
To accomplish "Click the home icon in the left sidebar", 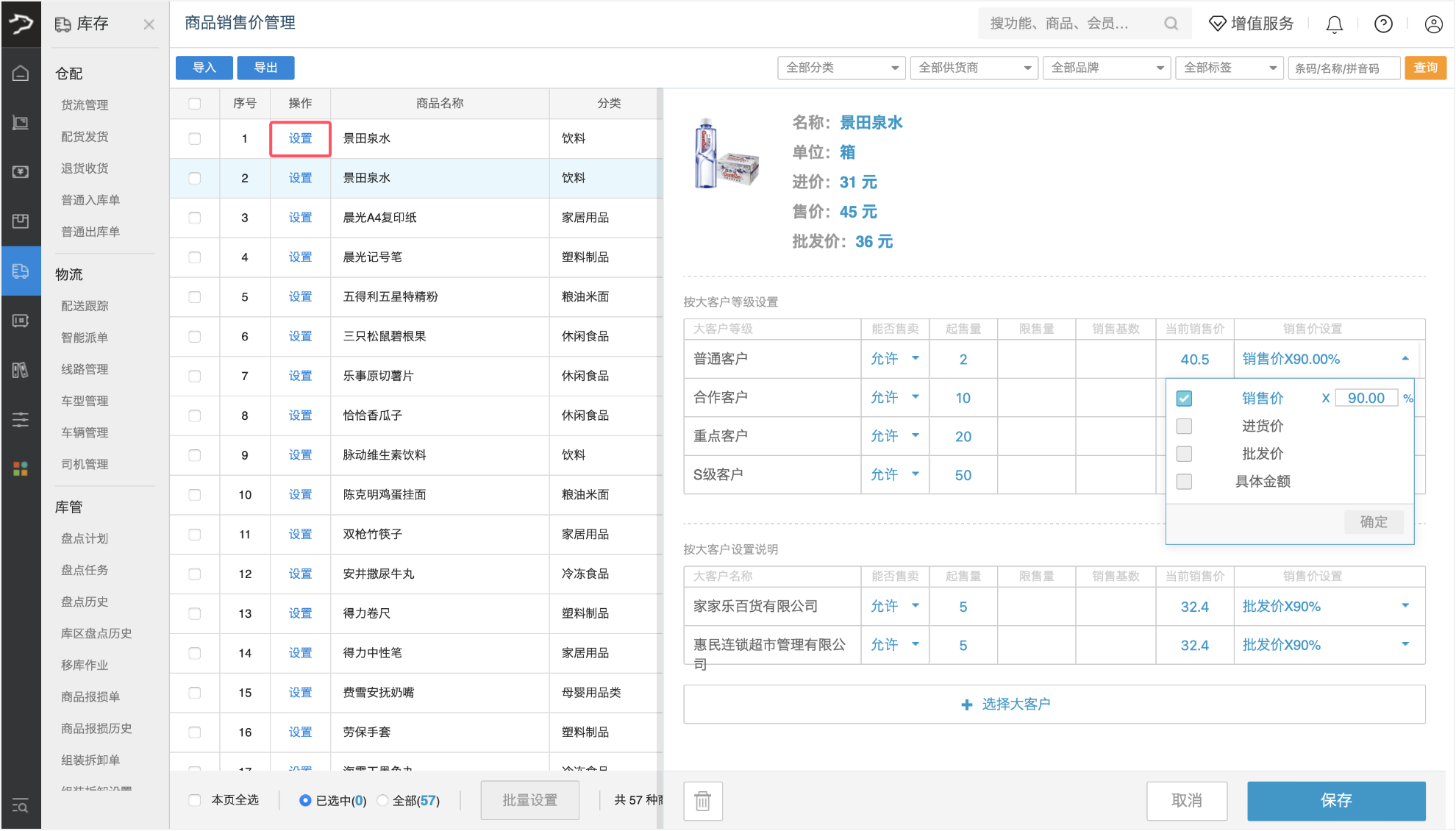I will point(21,73).
